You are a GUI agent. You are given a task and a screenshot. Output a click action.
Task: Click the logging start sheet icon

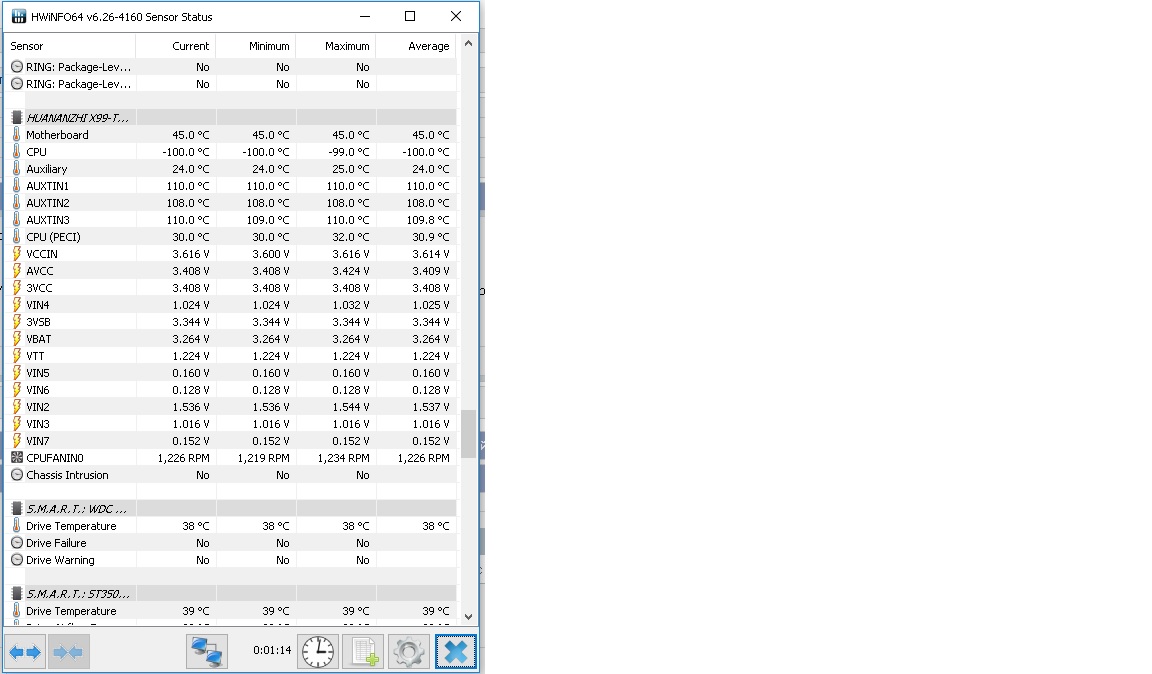pyautogui.click(x=364, y=651)
